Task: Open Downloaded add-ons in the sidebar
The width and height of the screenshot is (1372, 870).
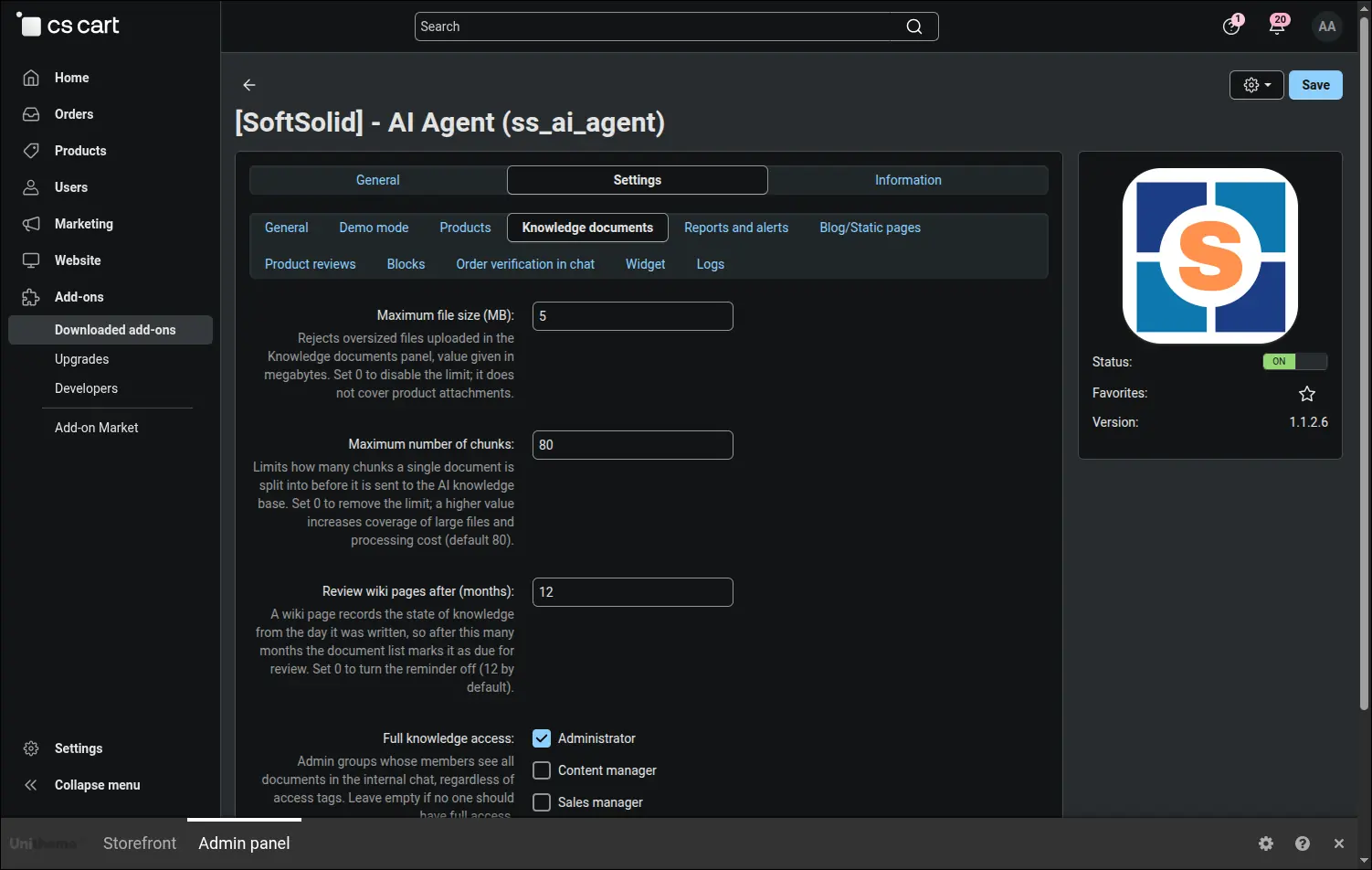Action: point(111,330)
